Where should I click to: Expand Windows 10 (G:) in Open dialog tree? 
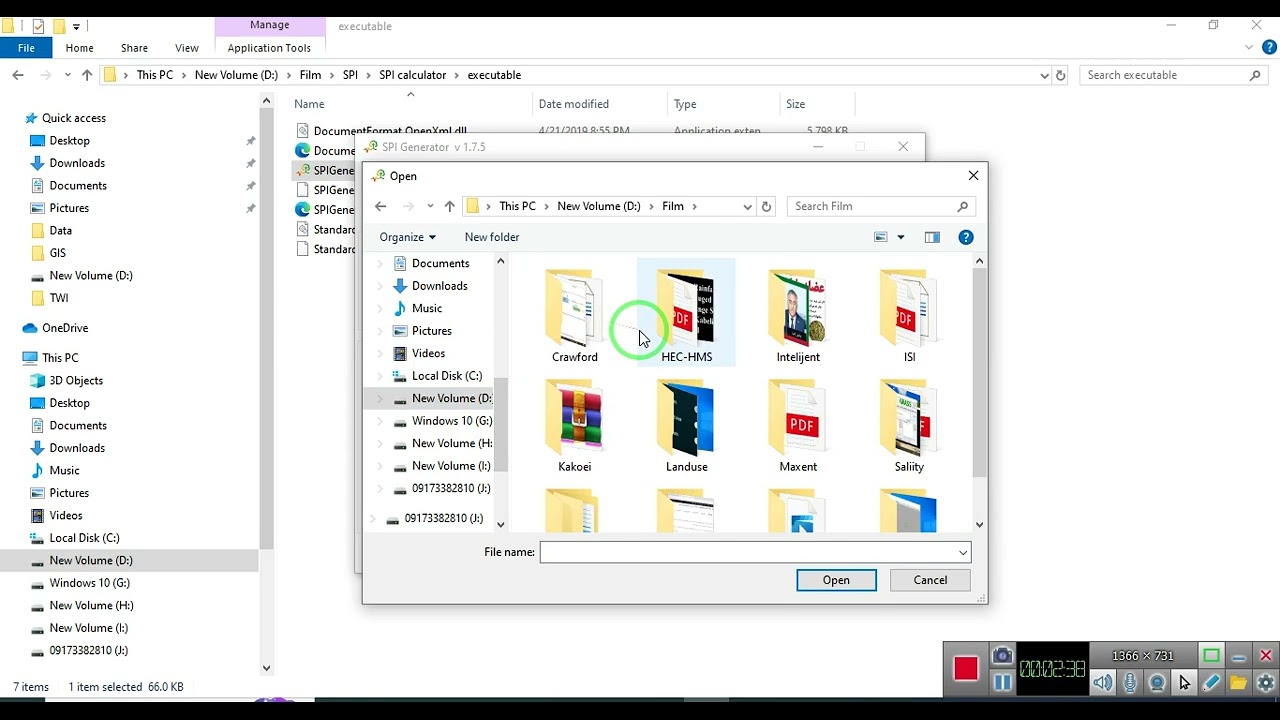[x=380, y=421]
